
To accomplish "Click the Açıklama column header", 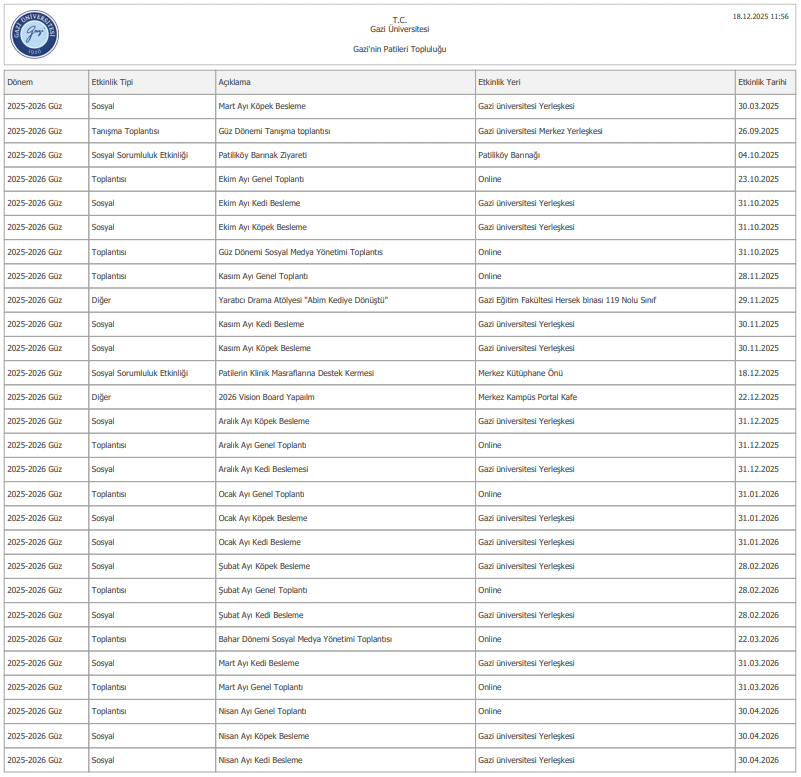I will [235, 82].
